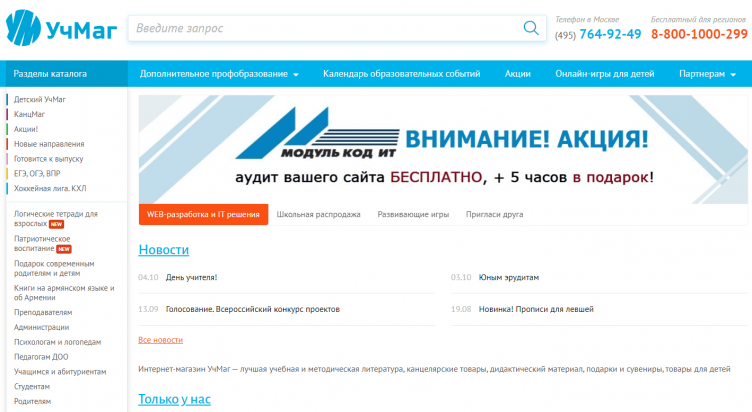Open Голосование. Всероссийский конкурс проектов news
Screen dimensions: 752x412
click(253, 309)
